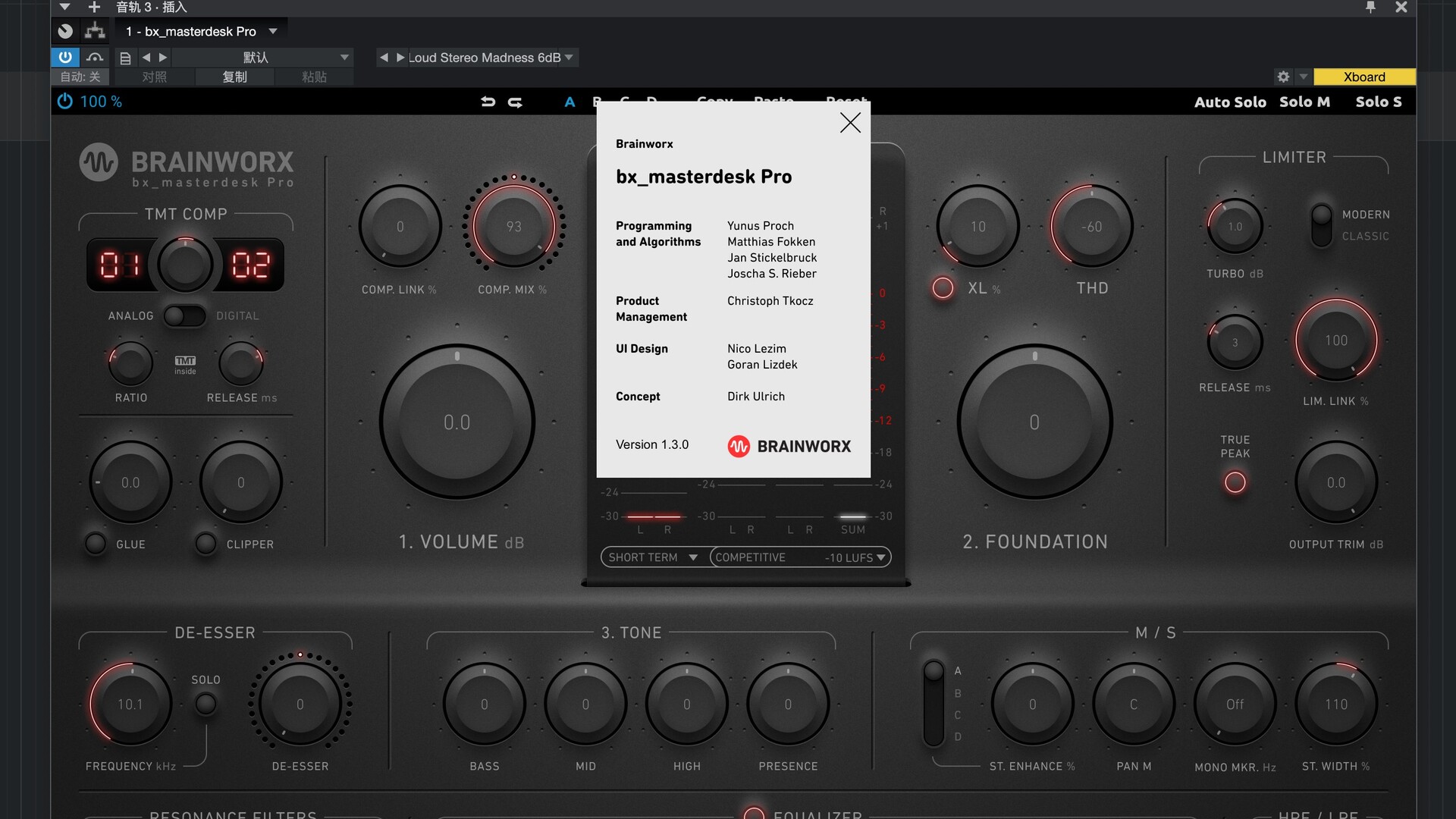
Task: Click the TURBO dB knob
Action: coord(1235,226)
